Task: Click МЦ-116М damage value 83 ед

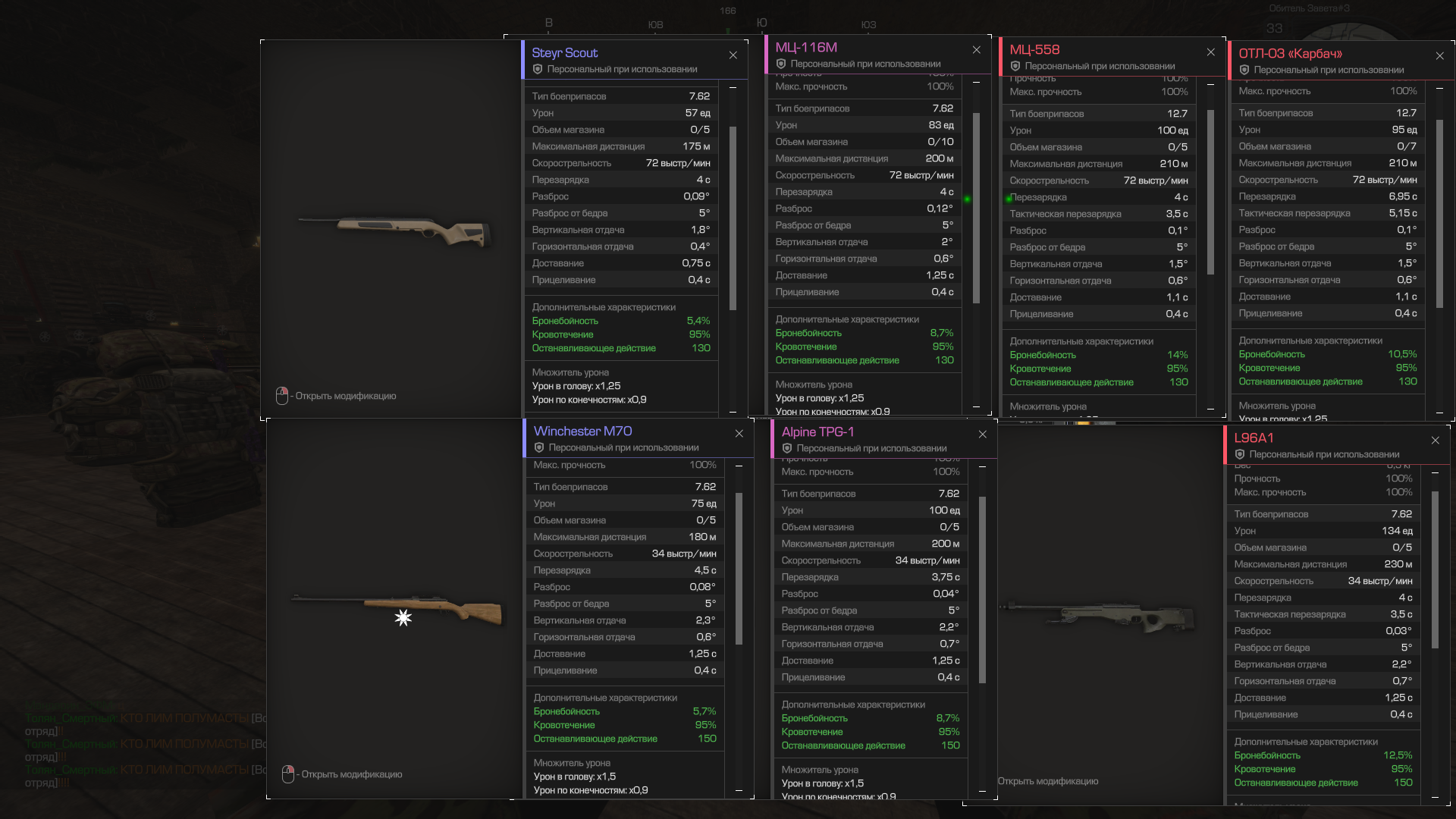Action: pos(941,125)
